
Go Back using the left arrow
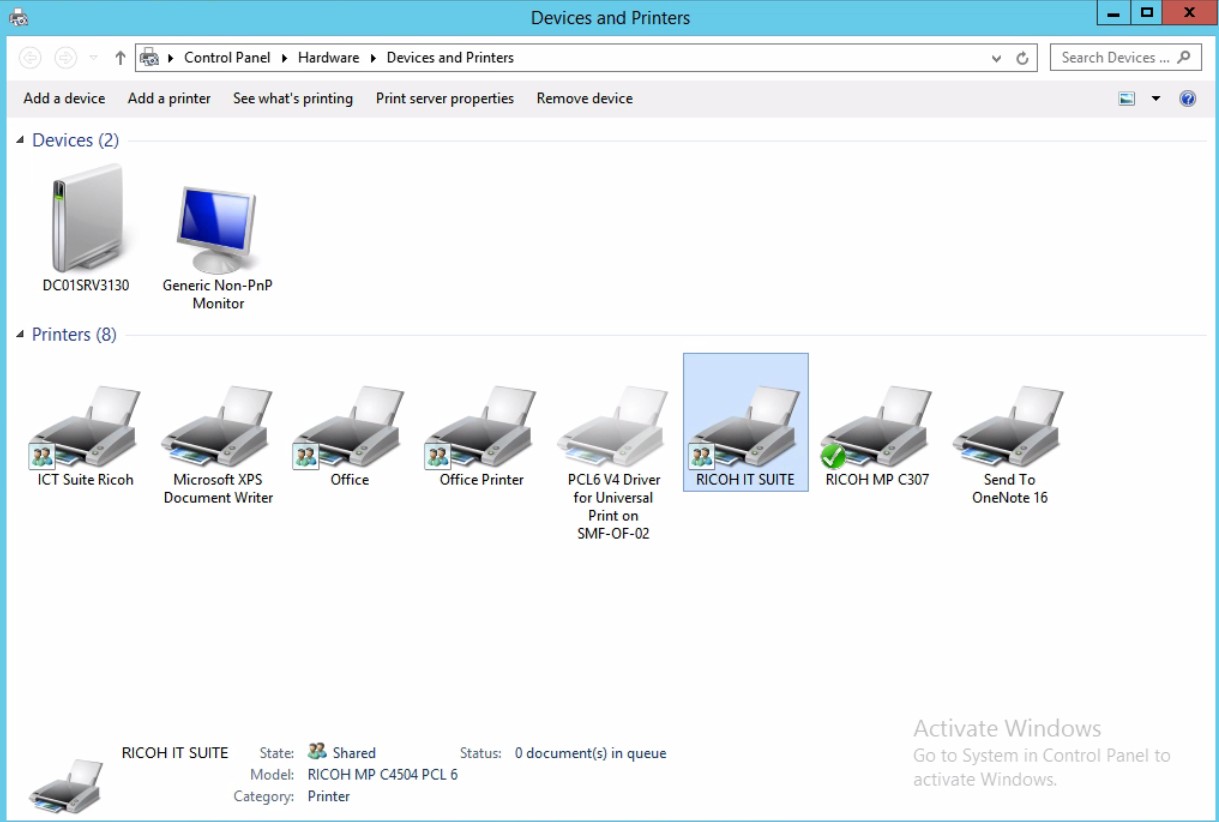pyautogui.click(x=30, y=58)
